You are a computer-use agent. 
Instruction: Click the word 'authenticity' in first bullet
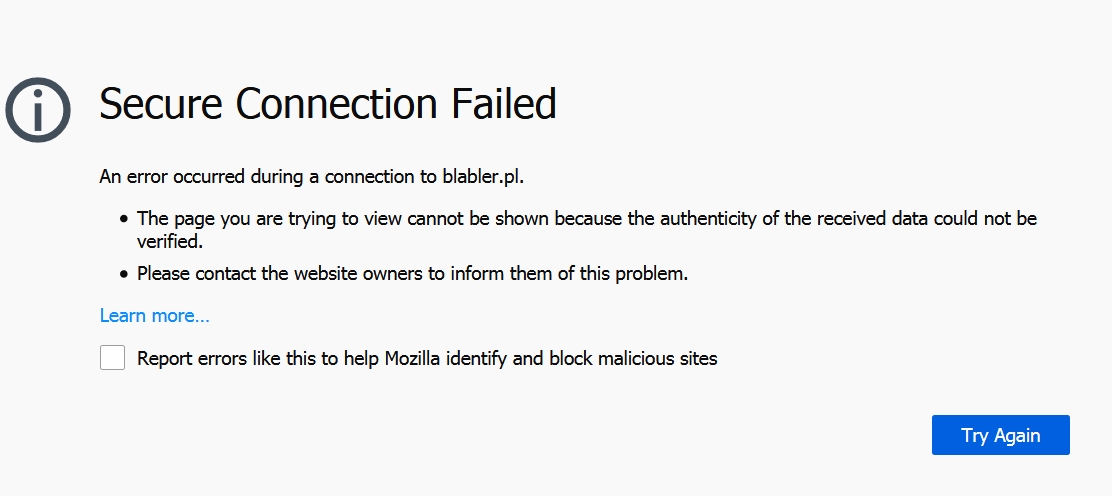[708, 219]
